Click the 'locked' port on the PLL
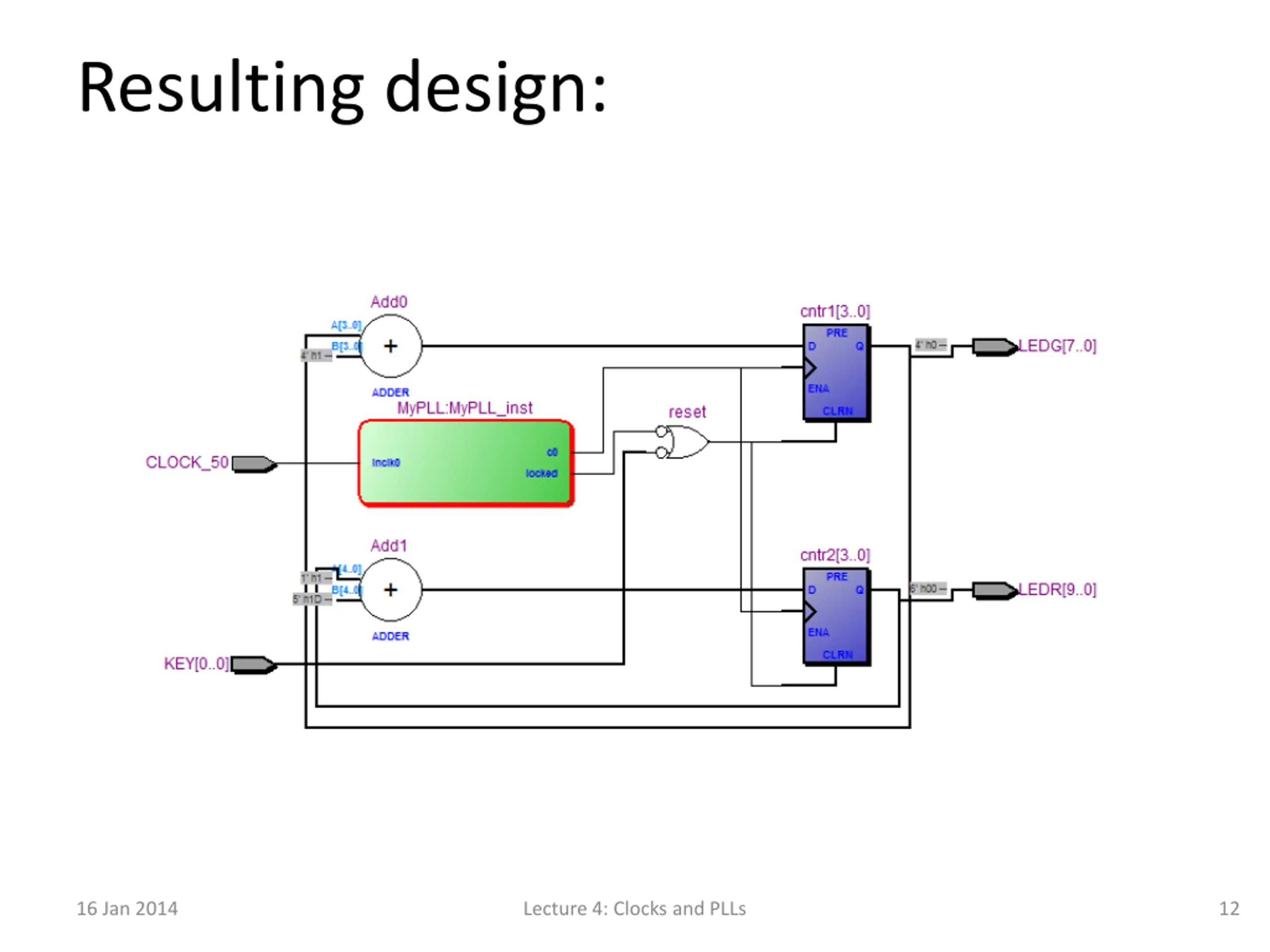The image size is (1270, 952). [542, 474]
